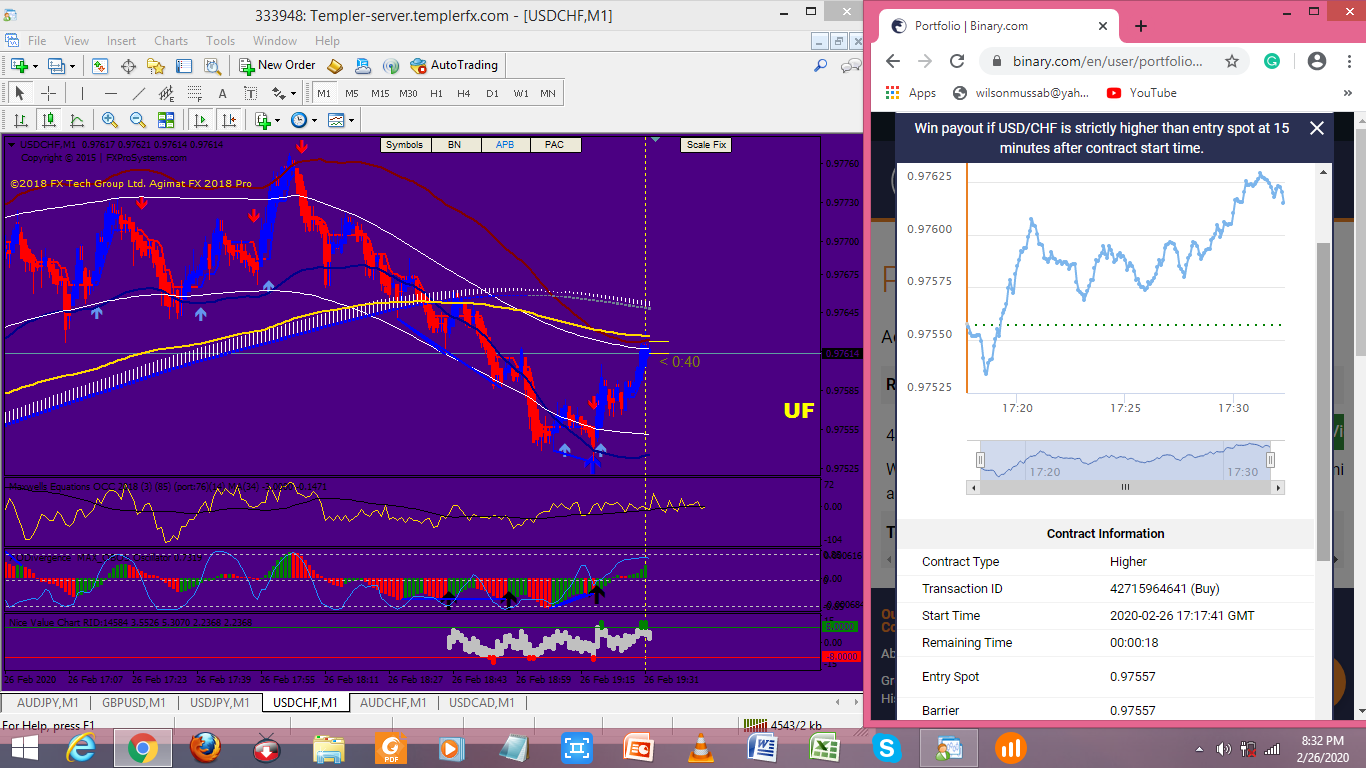Click the Scale Fix button
The image size is (1366, 768).
click(706, 145)
